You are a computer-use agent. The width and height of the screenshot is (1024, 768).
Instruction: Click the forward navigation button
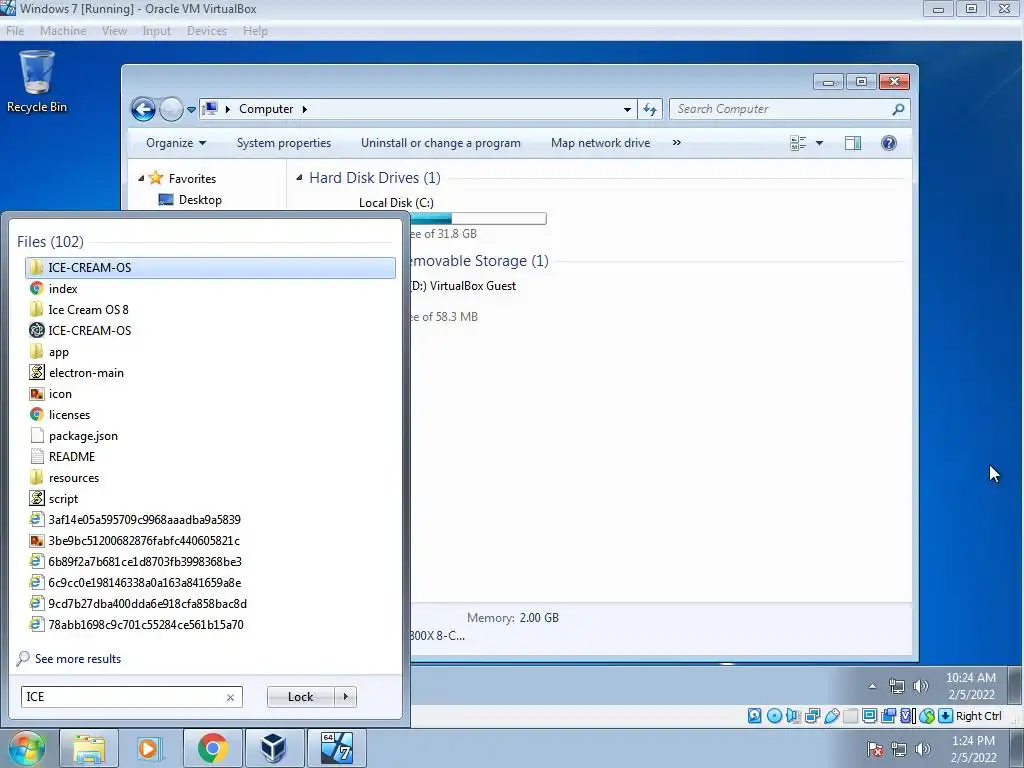pos(171,109)
